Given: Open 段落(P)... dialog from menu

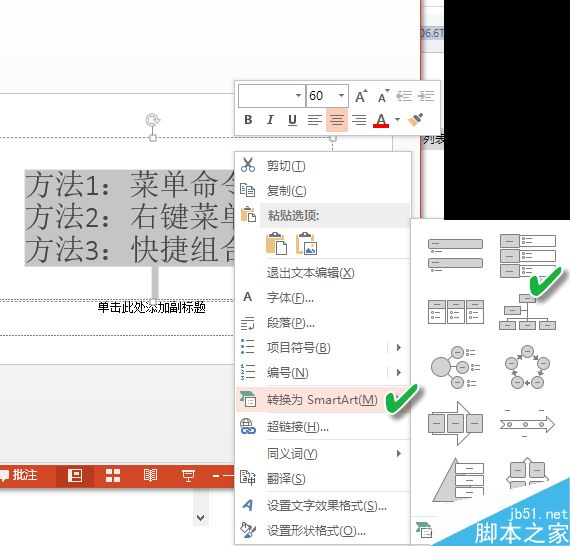Looking at the screenshot, I should [x=323, y=323].
